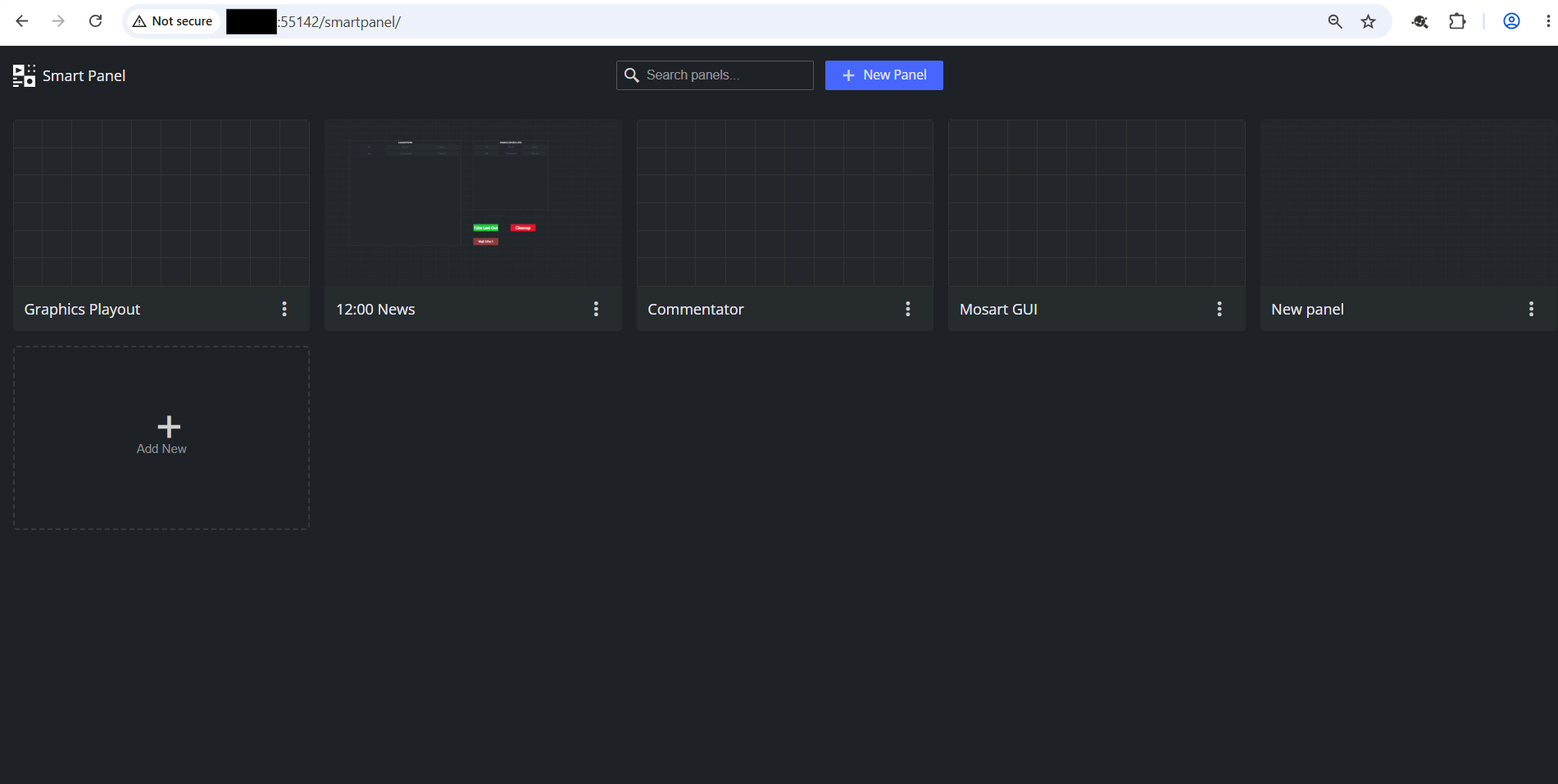Open the Mosart GUI panel thumbnail

(1097, 203)
